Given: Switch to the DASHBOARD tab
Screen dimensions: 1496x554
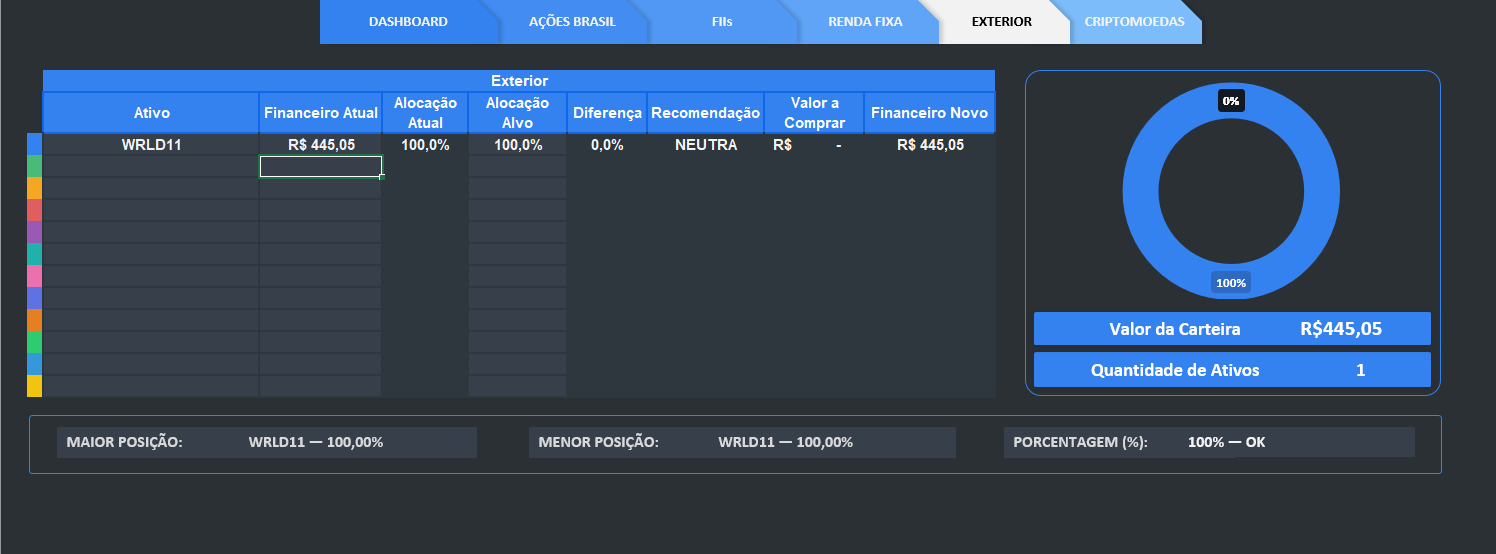Looking at the screenshot, I should click(408, 22).
